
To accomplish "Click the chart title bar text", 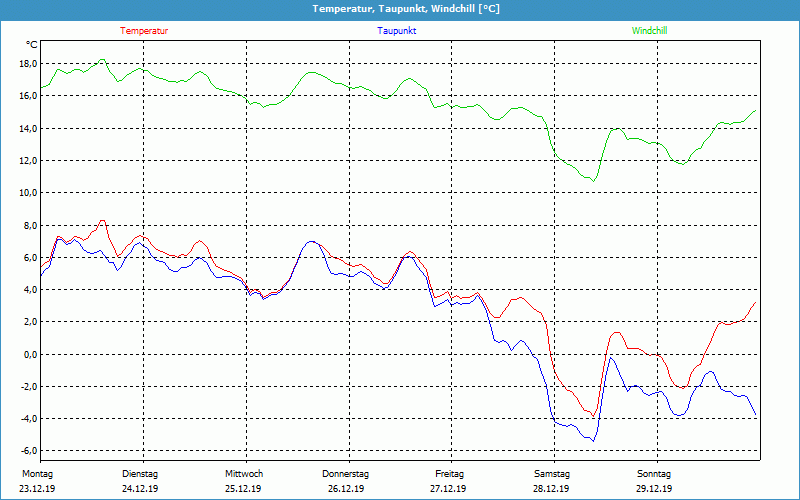I will [x=399, y=9].
